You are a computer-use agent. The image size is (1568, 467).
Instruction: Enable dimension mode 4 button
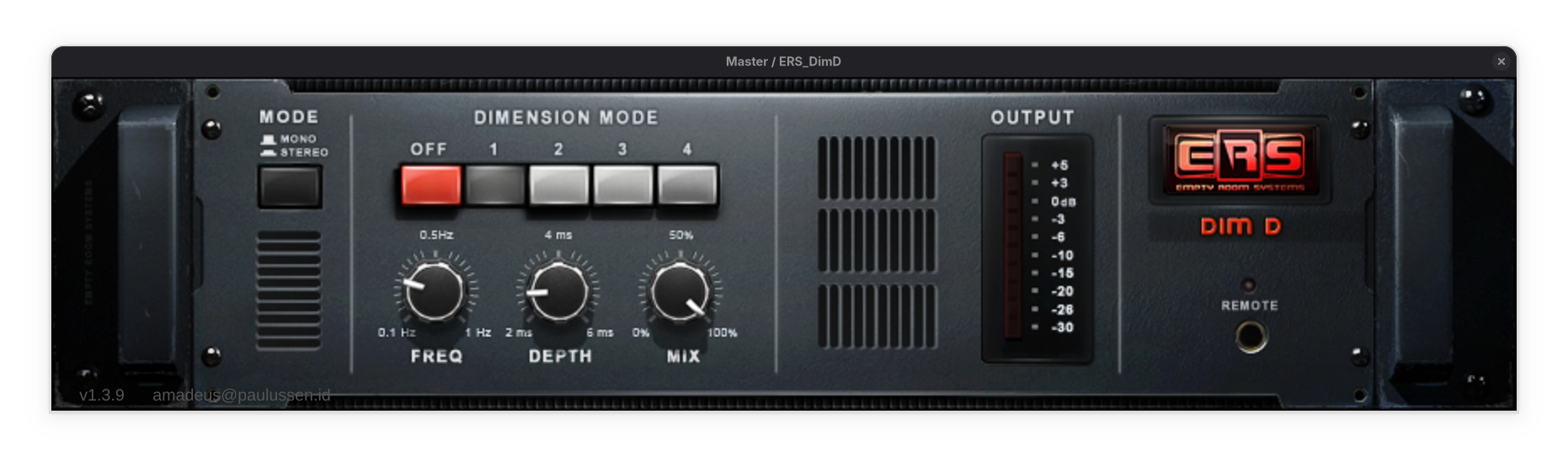[687, 185]
